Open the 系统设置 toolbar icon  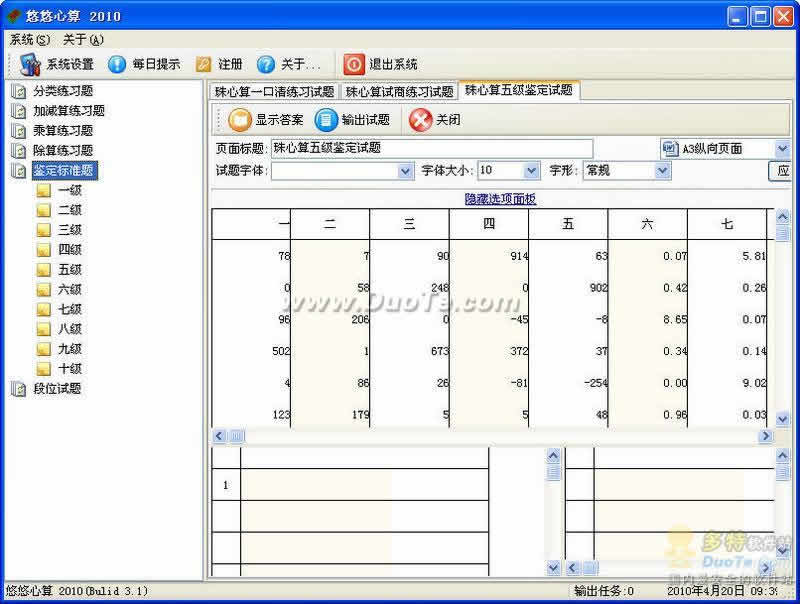click(30, 64)
